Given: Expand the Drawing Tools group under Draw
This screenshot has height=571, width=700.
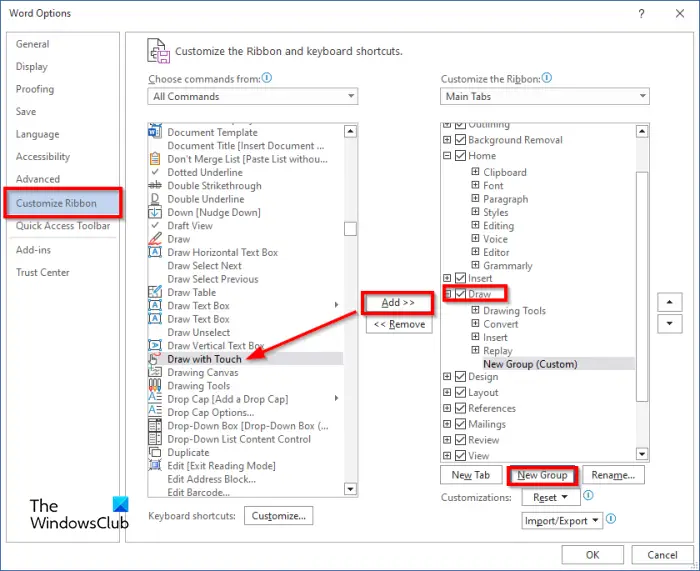Looking at the screenshot, I should pos(475,310).
